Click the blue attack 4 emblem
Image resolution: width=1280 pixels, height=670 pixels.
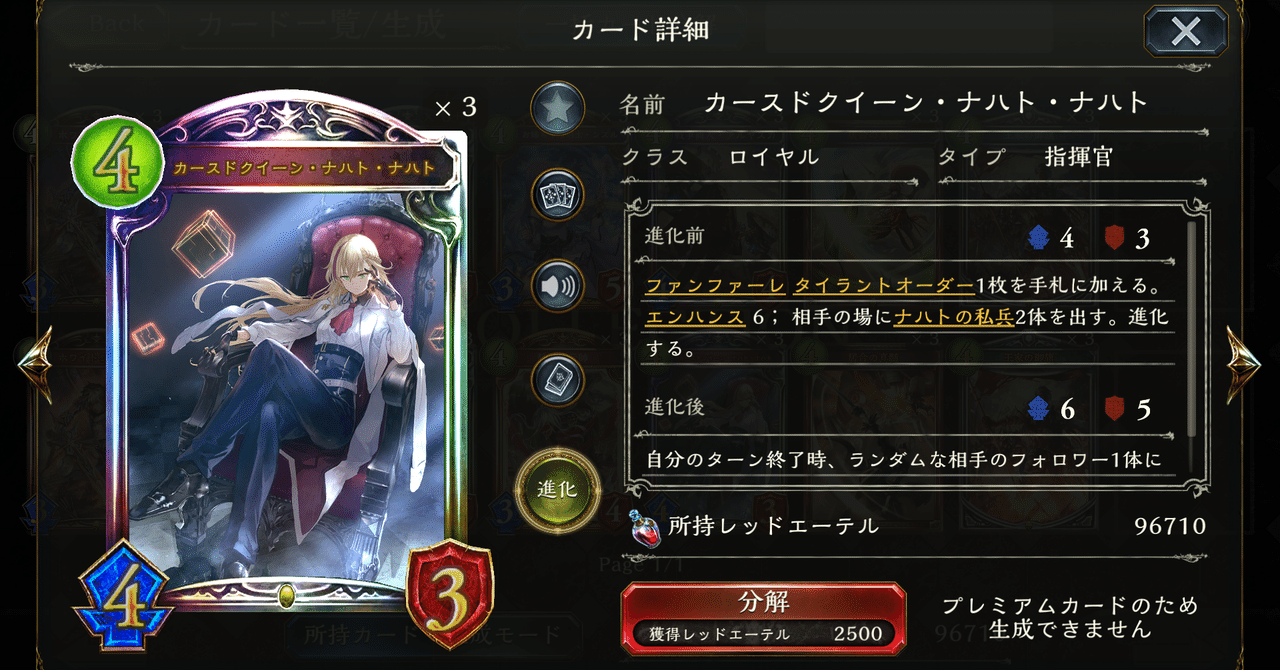tap(122, 597)
